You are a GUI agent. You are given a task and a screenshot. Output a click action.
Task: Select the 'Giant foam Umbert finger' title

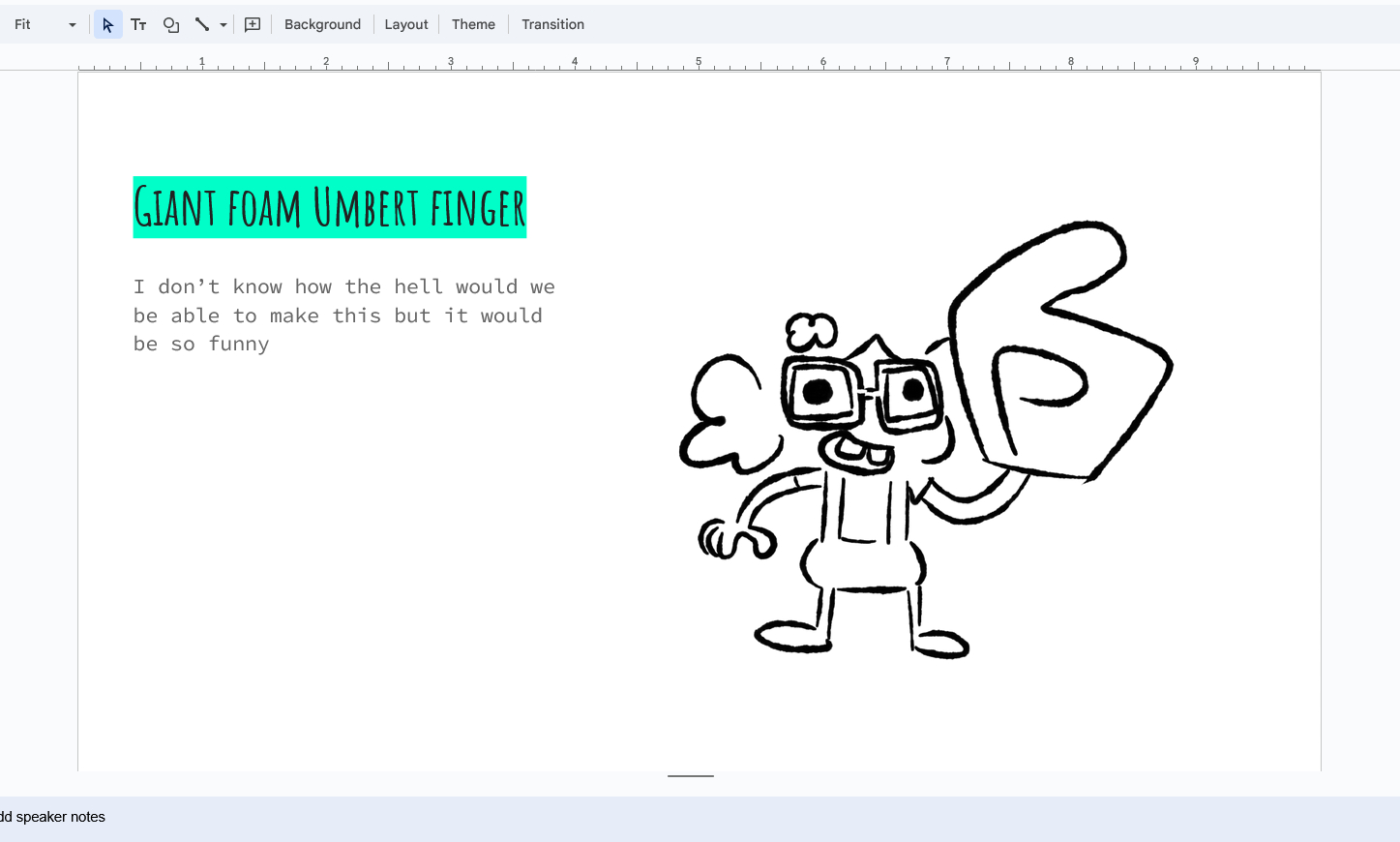329,208
